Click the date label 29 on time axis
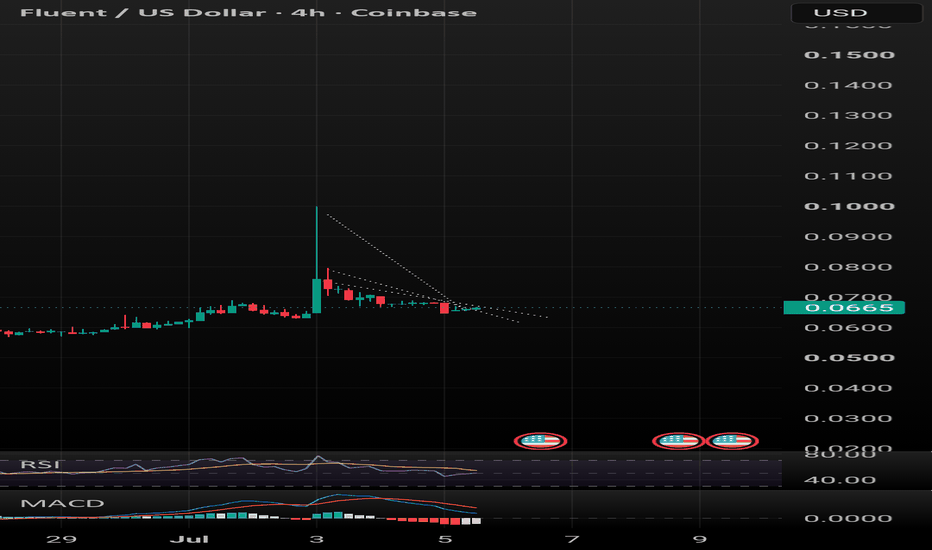This screenshot has height=550, width=932. click(61, 539)
